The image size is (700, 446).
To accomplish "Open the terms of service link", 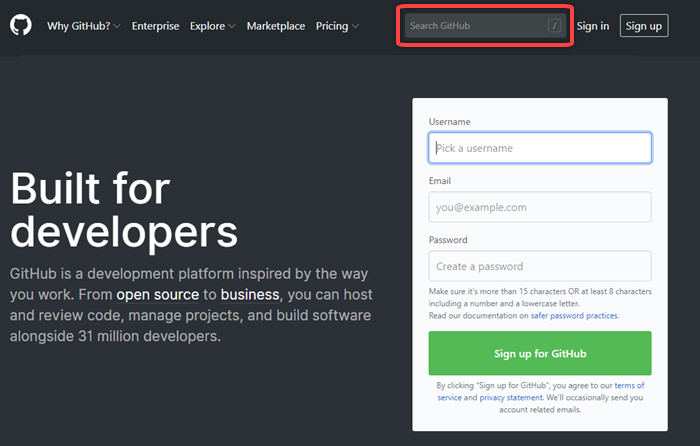I will (629, 385).
